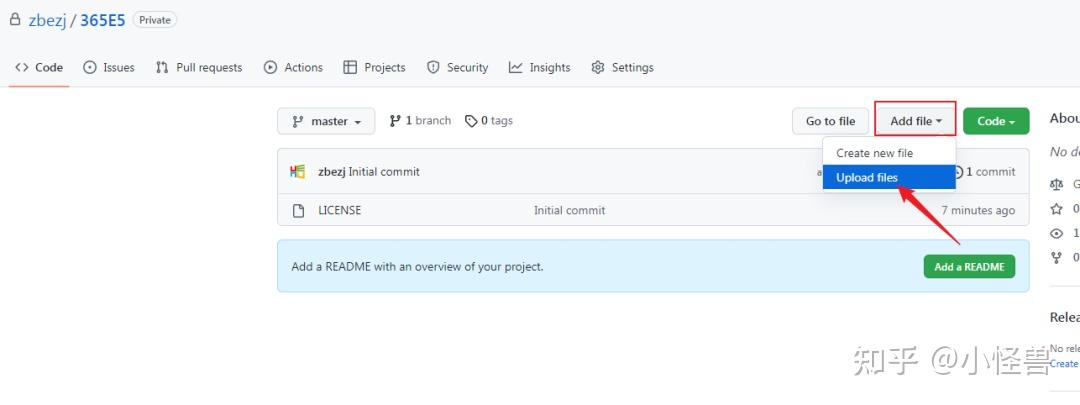Image resolution: width=1080 pixels, height=405 pixels.
Task: Go to the Settings tab
Action: (x=622, y=68)
